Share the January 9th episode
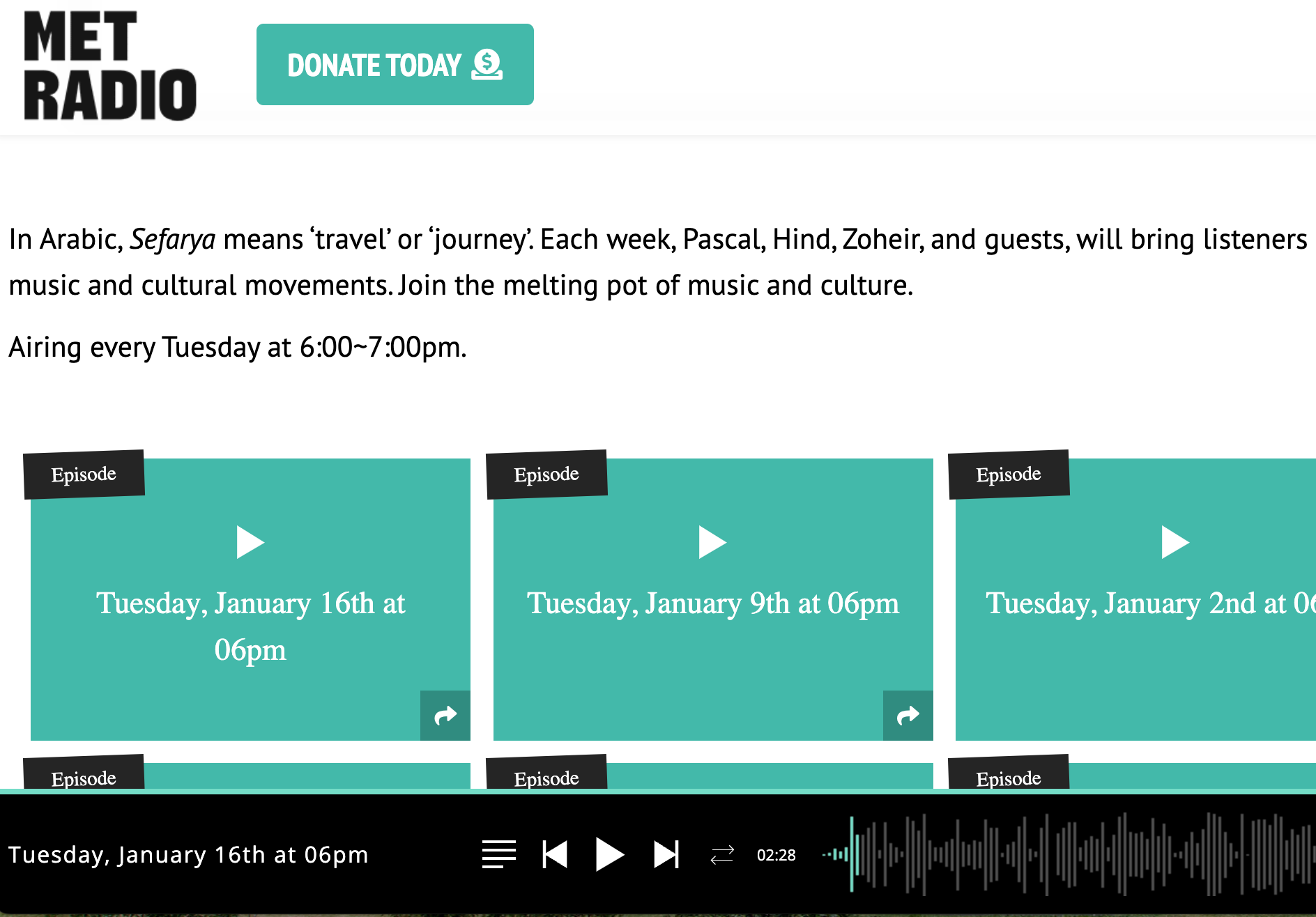The image size is (1316, 917). pos(908,715)
